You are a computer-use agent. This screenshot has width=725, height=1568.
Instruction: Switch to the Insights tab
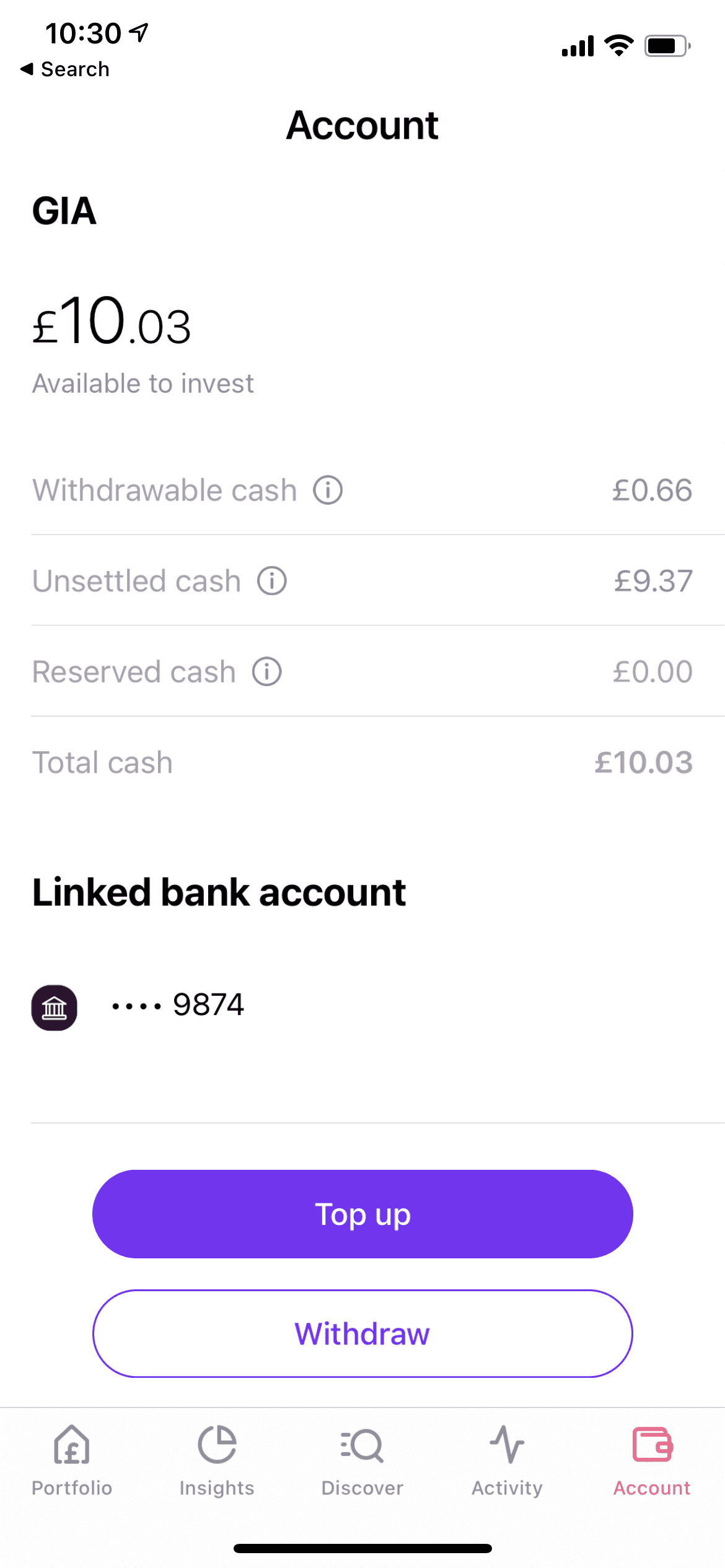(217, 1461)
